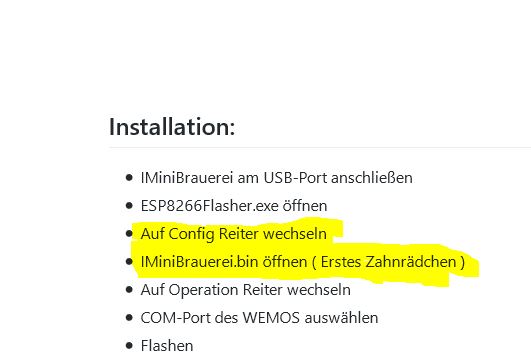Click the "Installation:" heading

coord(172,127)
